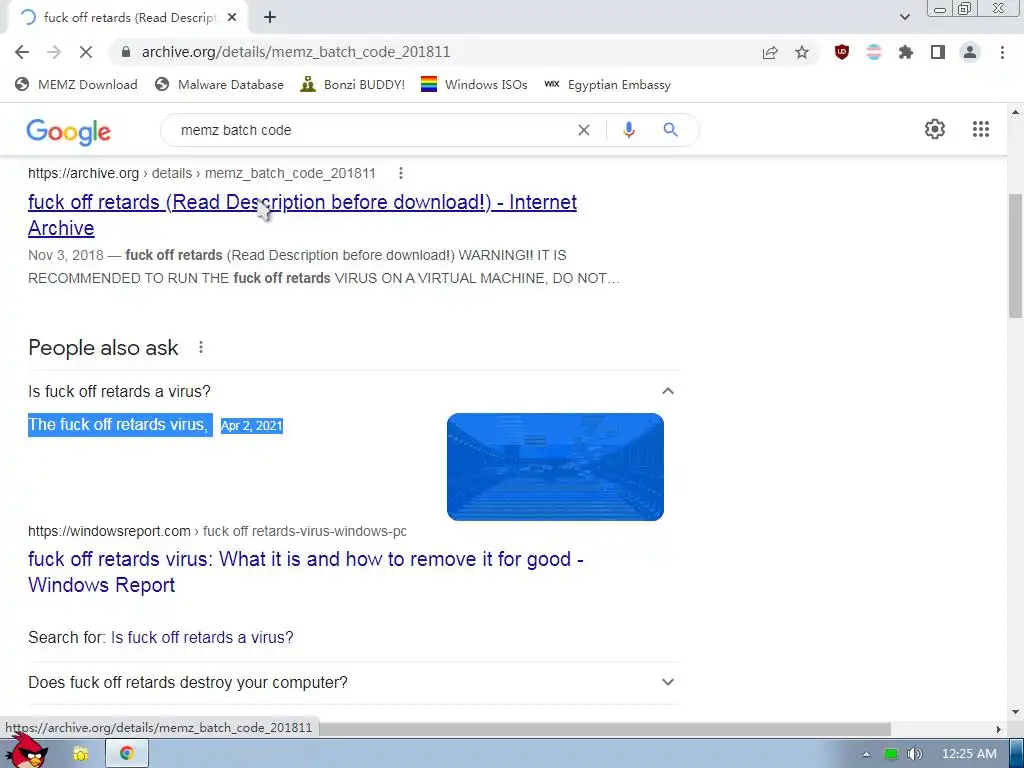Click the address bar URL

296,52
